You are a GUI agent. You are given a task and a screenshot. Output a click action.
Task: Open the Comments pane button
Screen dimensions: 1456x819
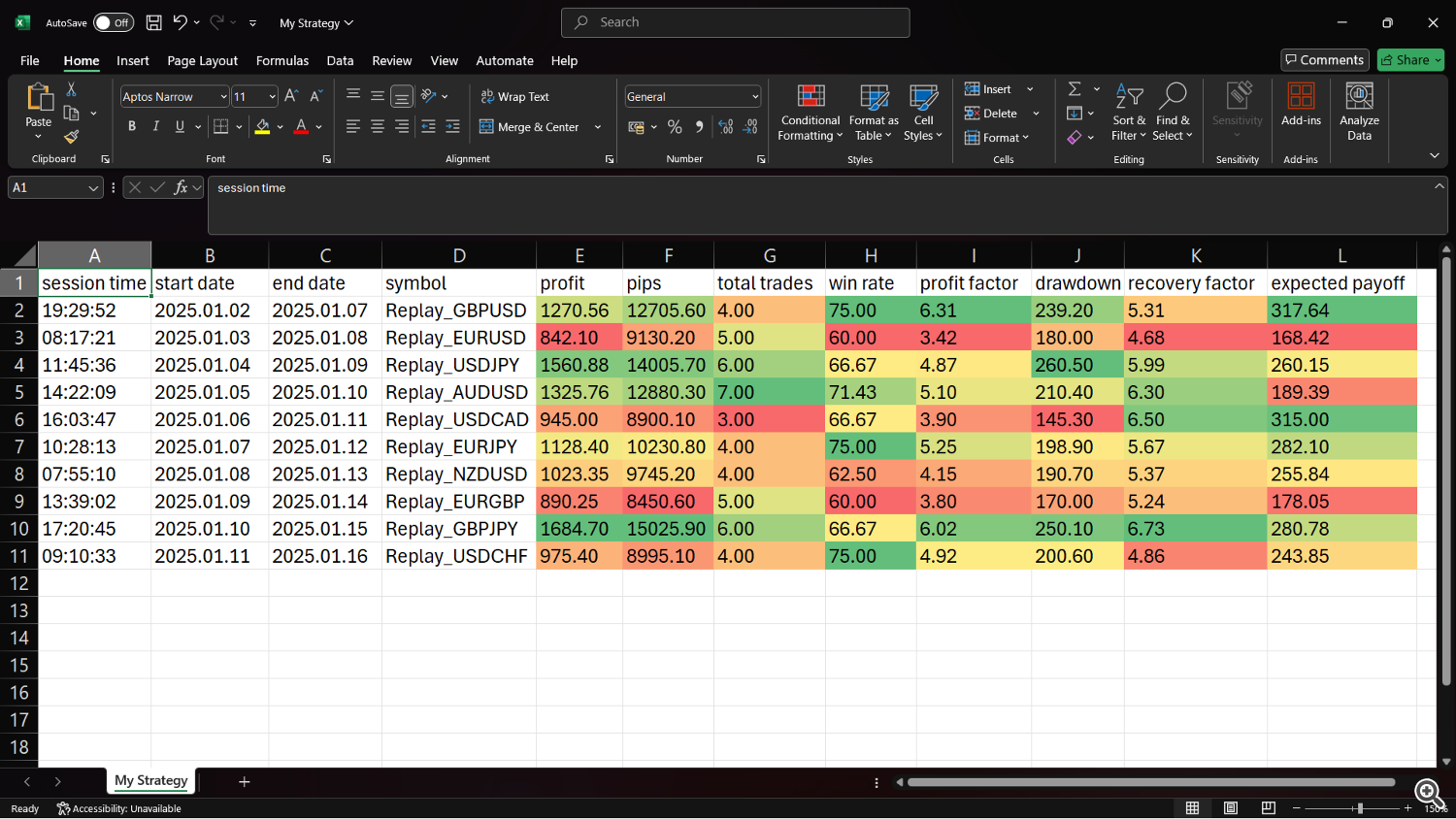[x=1324, y=60]
